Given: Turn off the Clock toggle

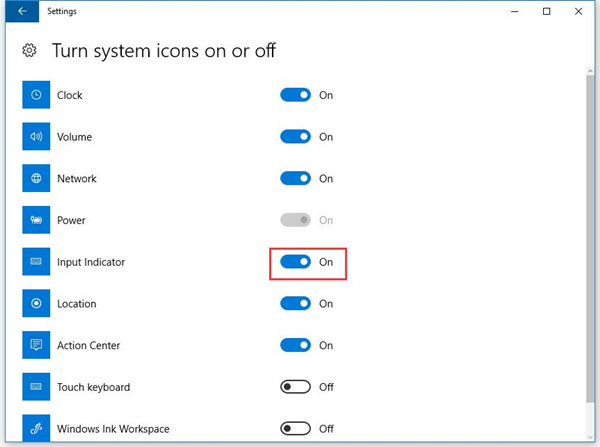Looking at the screenshot, I should click(x=295, y=95).
